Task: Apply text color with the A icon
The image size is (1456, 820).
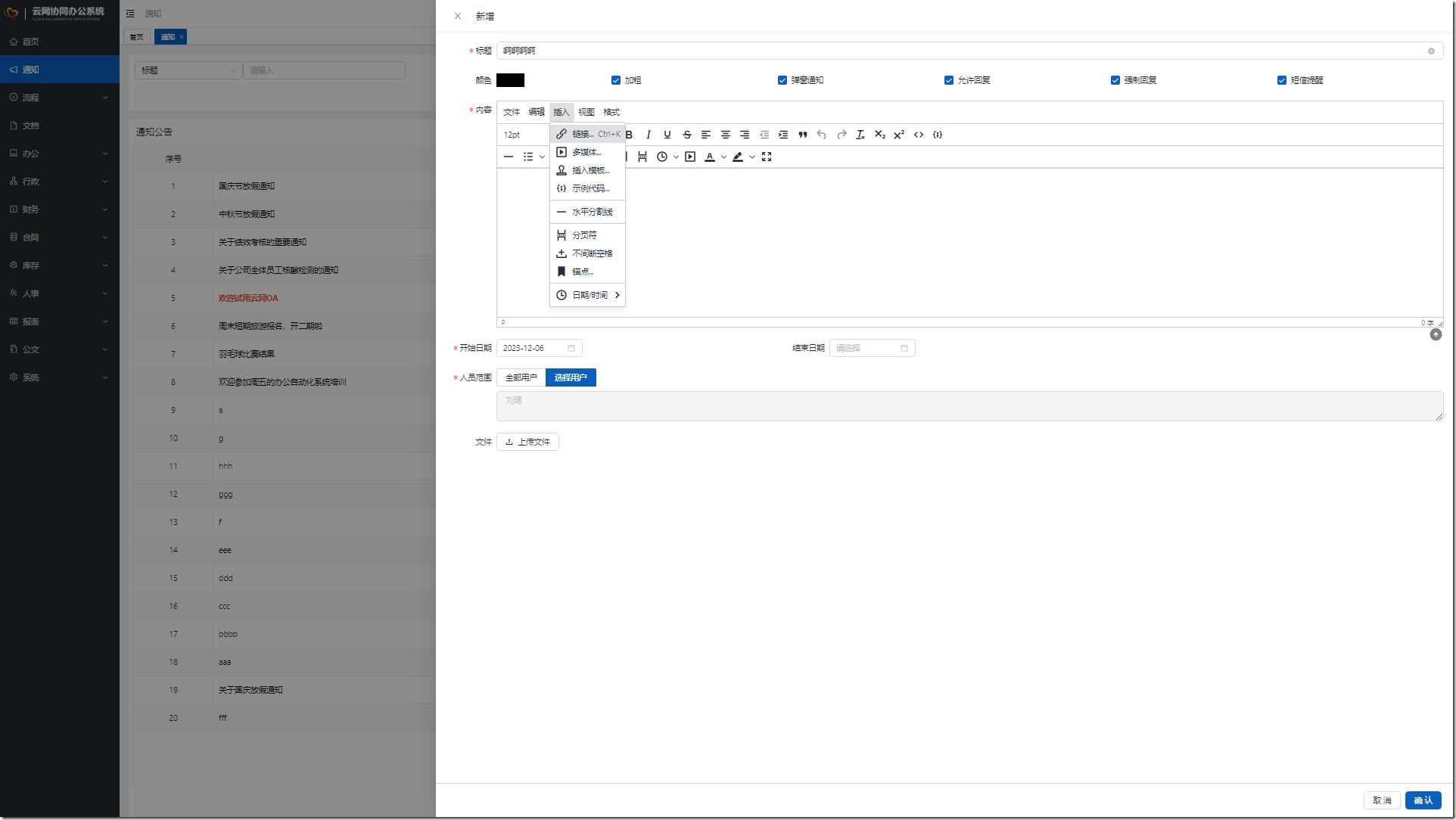Action: point(710,157)
